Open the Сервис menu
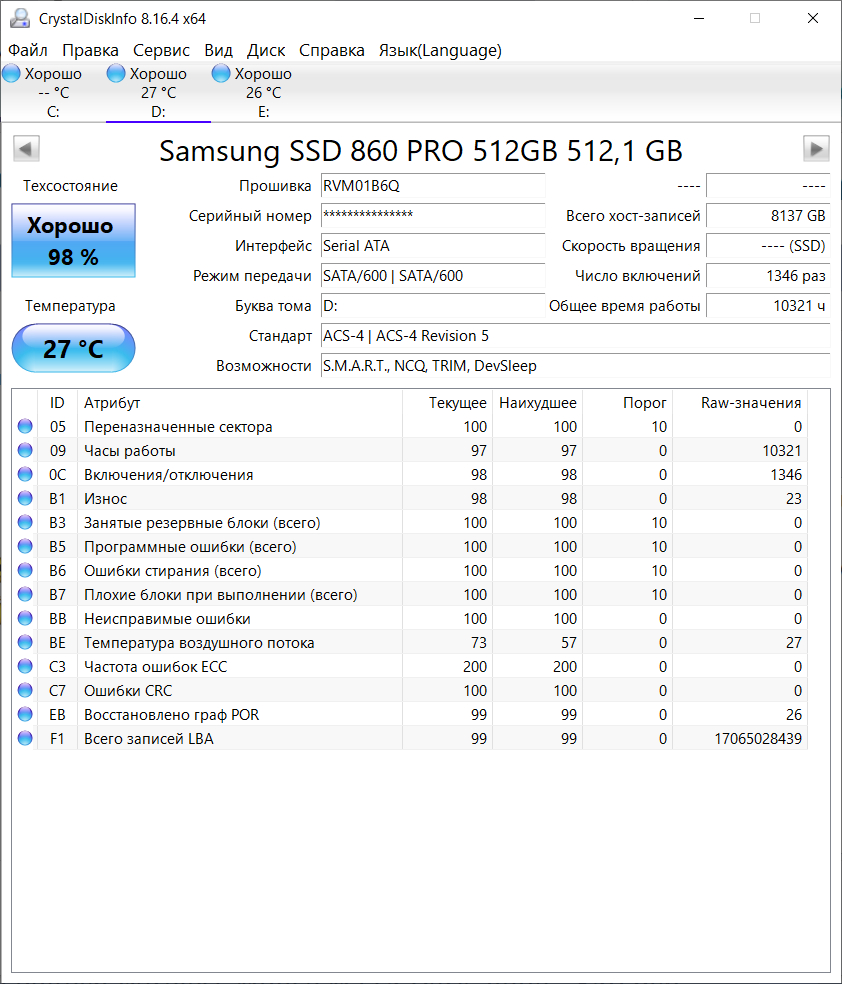 click(x=161, y=50)
